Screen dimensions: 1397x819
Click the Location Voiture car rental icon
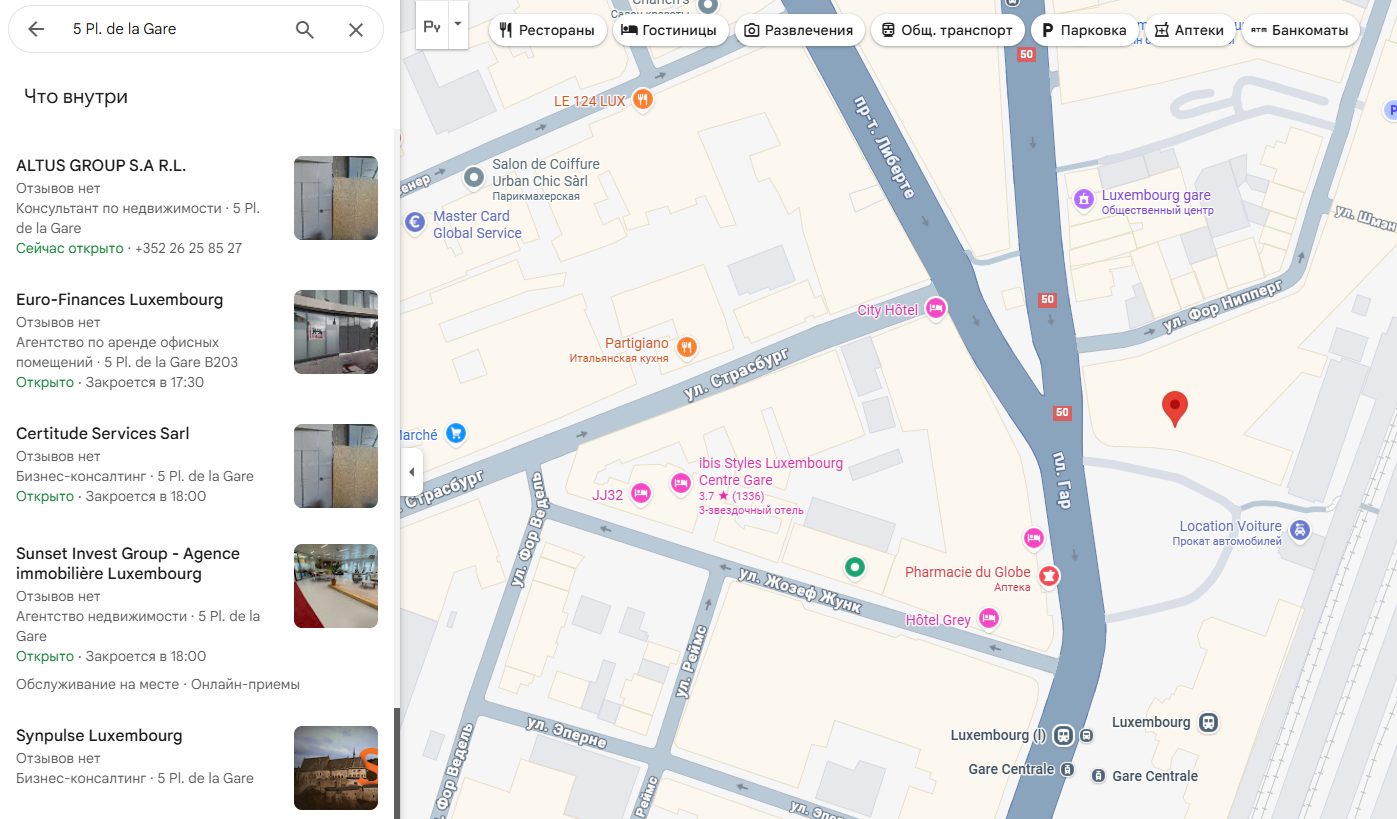coord(1299,531)
